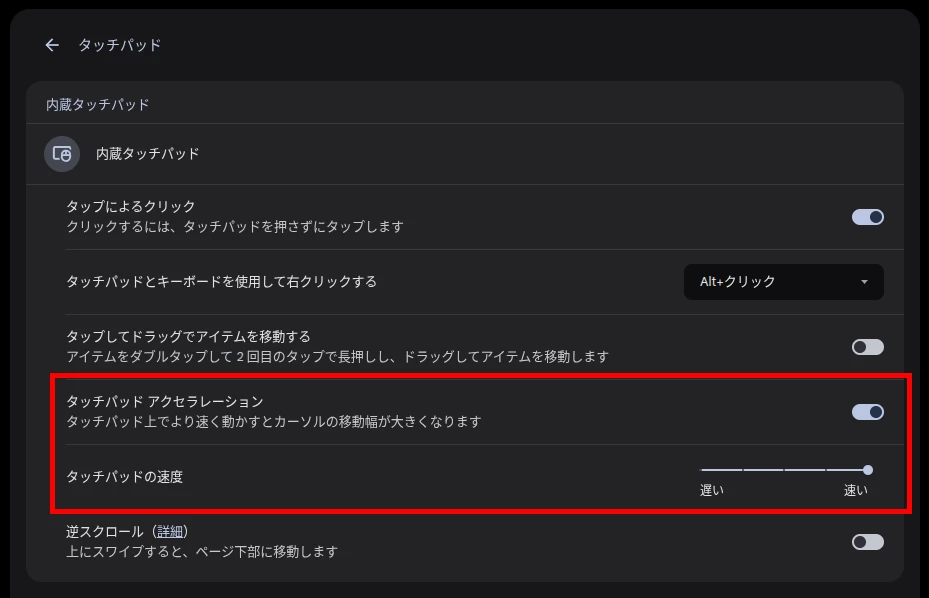Click the タッチパッド アクセラレーション label
The image size is (929, 598).
[x=165, y=401]
